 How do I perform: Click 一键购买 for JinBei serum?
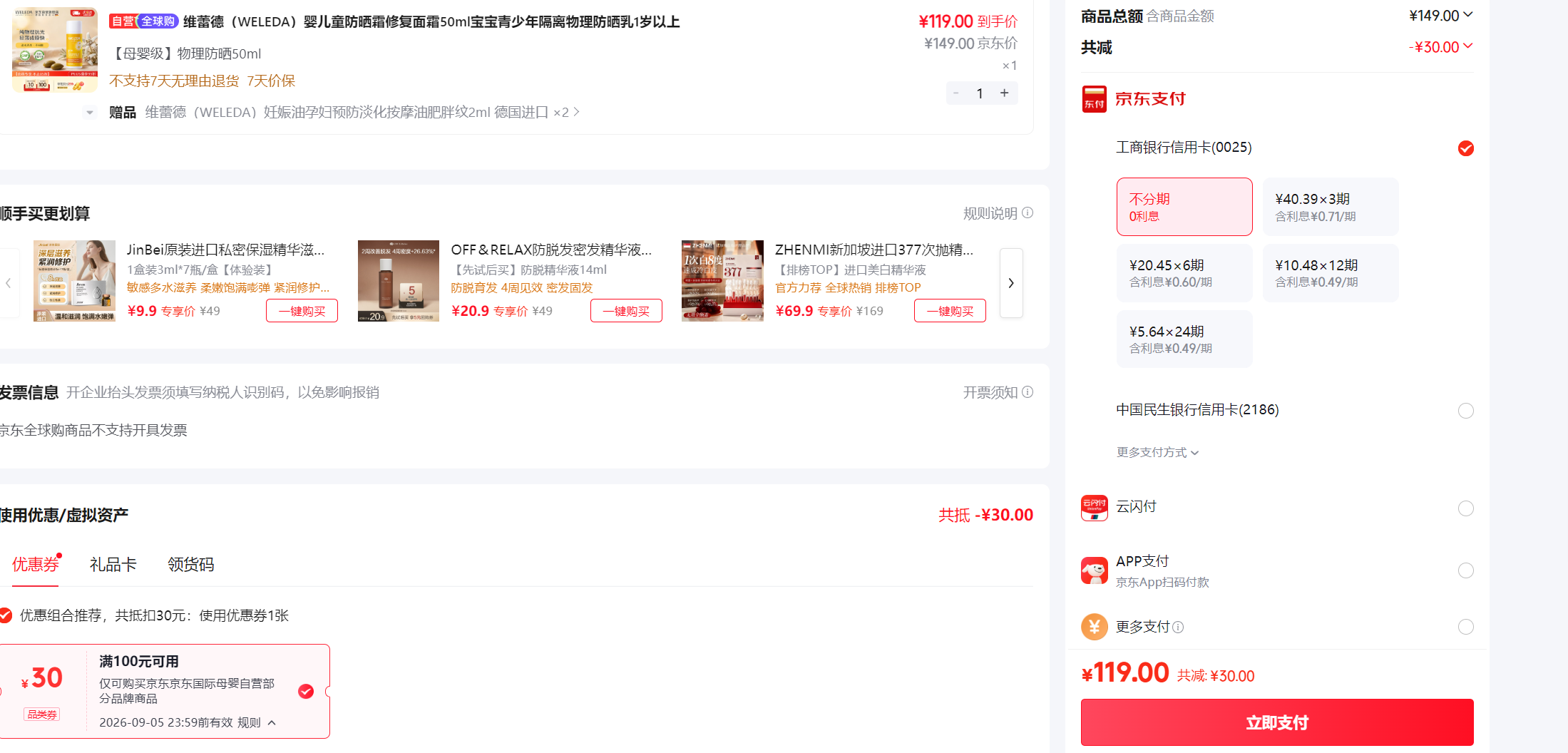(302, 311)
